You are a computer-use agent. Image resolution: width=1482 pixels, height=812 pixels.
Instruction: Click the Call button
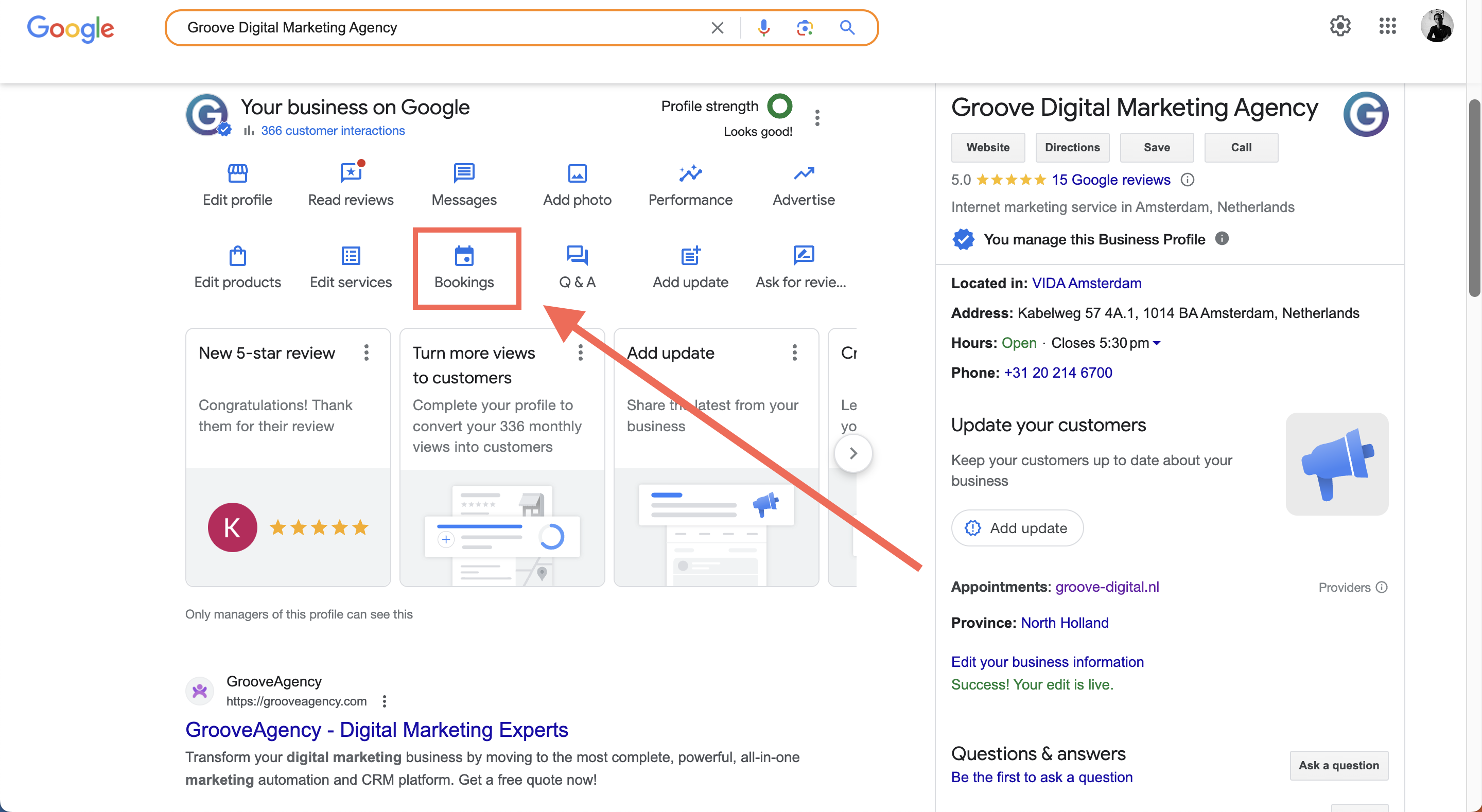point(1241,147)
